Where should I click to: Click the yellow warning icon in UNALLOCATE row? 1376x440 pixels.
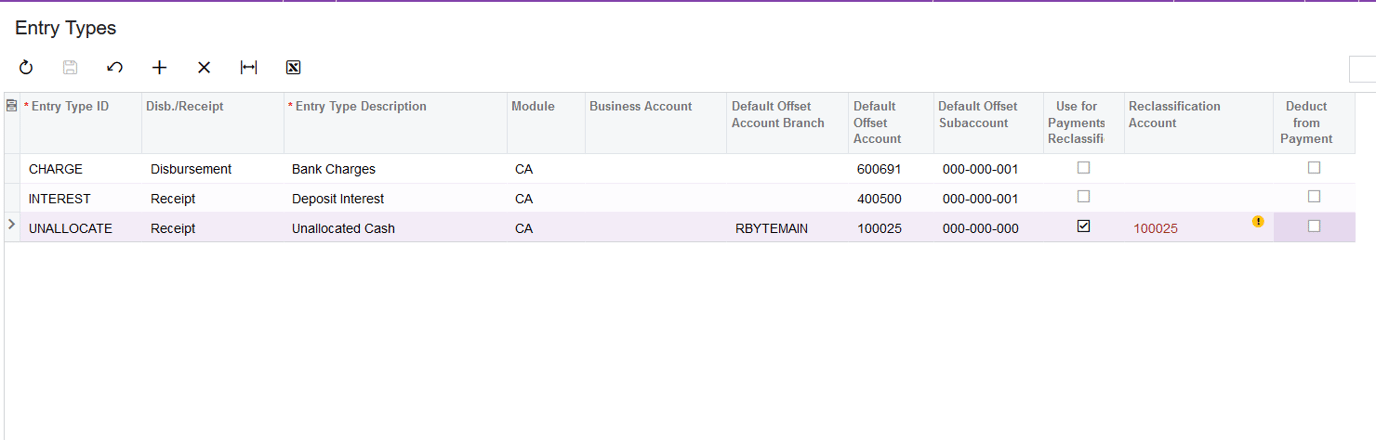tap(1258, 222)
